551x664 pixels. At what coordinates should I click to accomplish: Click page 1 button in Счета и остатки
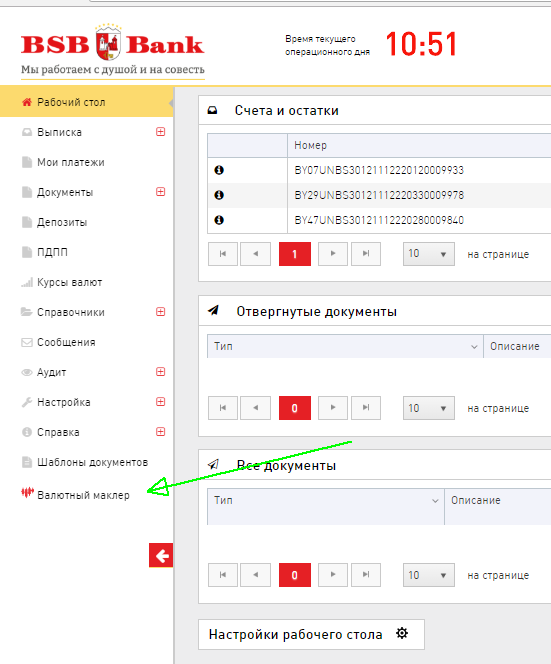click(295, 254)
